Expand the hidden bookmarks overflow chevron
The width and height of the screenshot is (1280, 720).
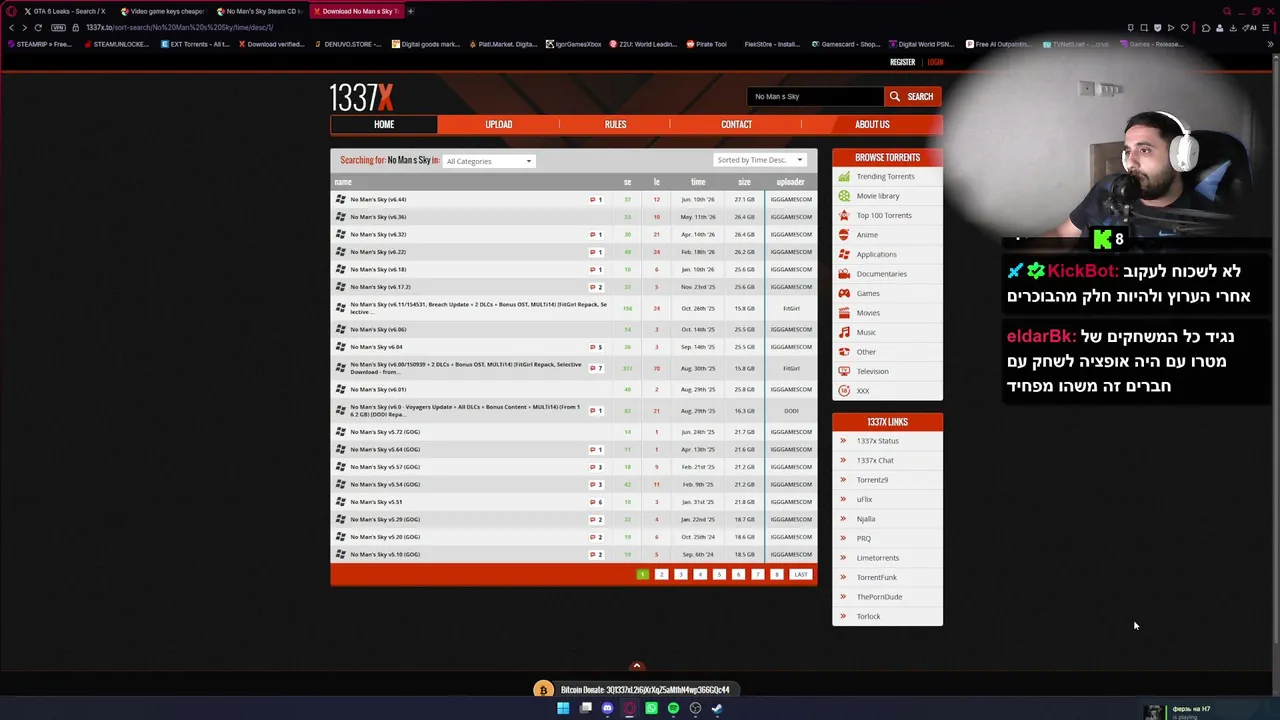(1270, 44)
